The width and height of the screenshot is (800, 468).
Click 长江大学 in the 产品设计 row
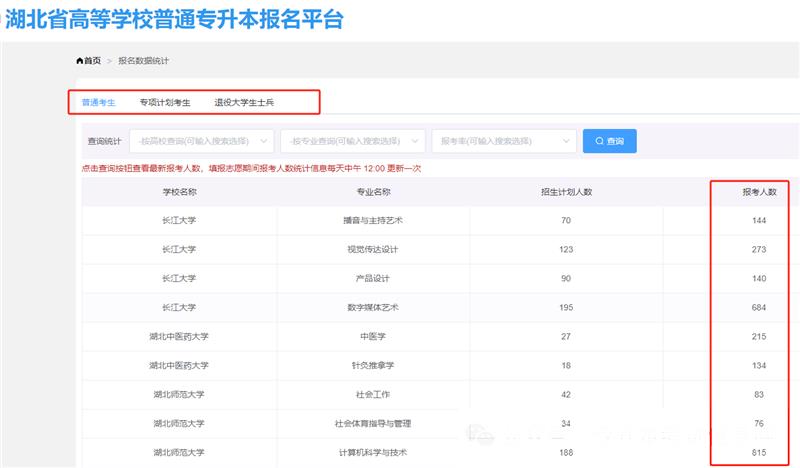179,279
